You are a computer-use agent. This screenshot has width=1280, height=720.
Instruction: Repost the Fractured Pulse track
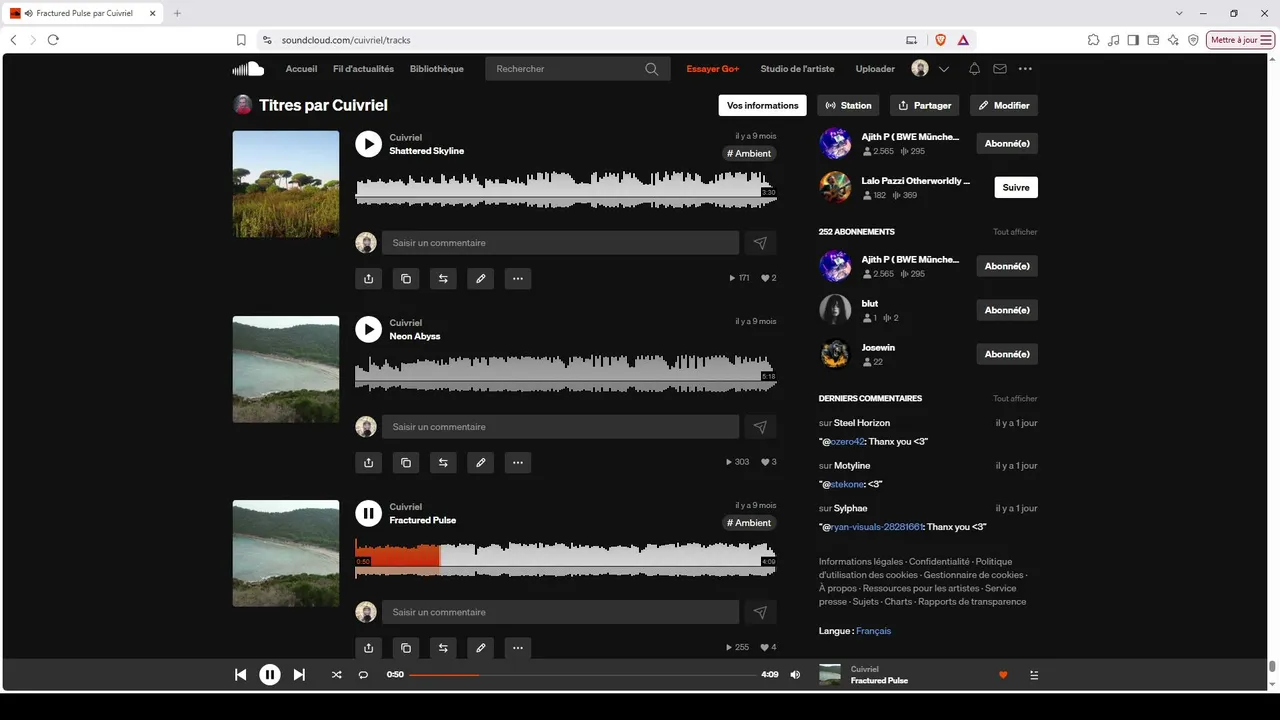click(x=443, y=647)
